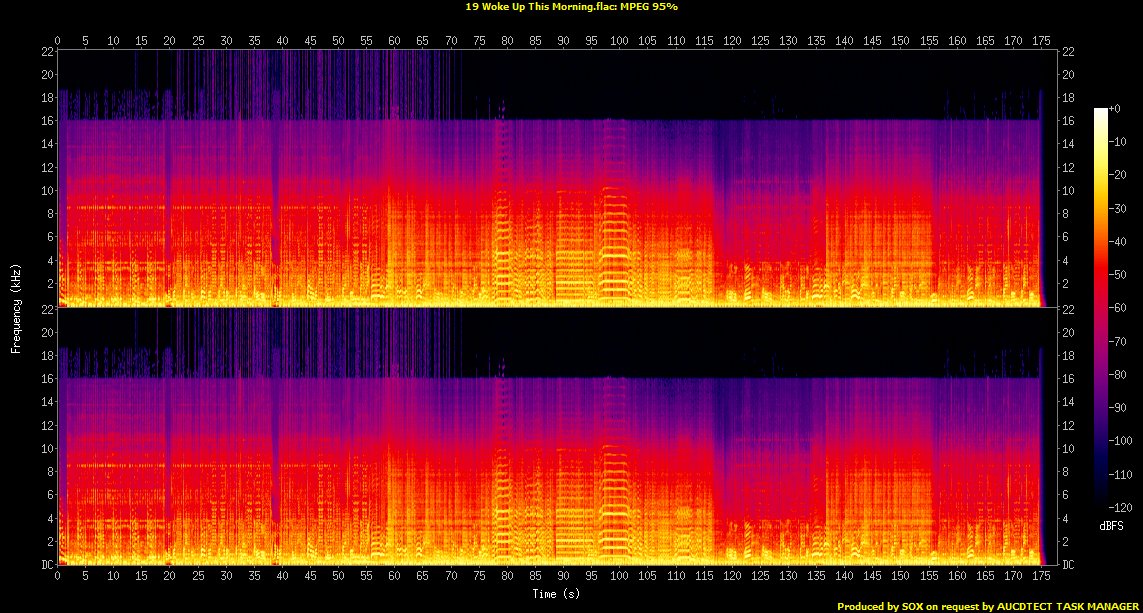Select the 25 mark on the bottom time axis
Viewport: 1143px width, 613px height.
(198, 577)
